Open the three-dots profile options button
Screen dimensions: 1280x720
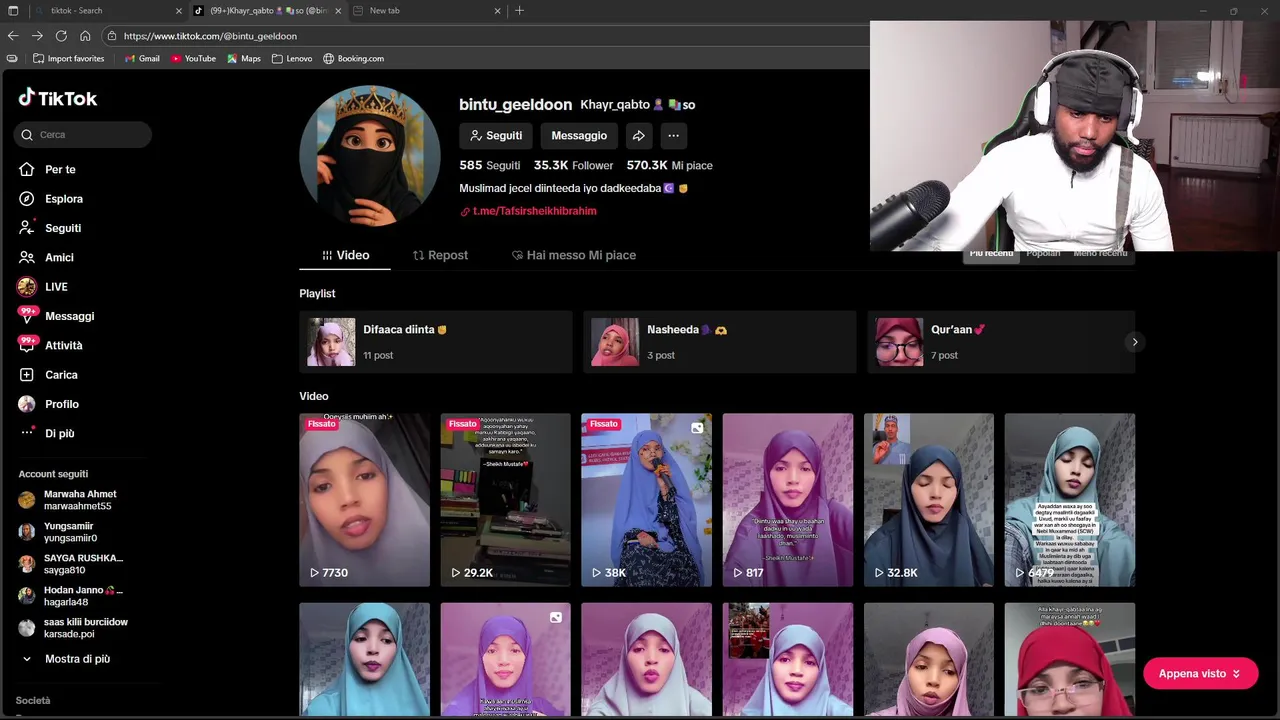click(x=673, y=136)
